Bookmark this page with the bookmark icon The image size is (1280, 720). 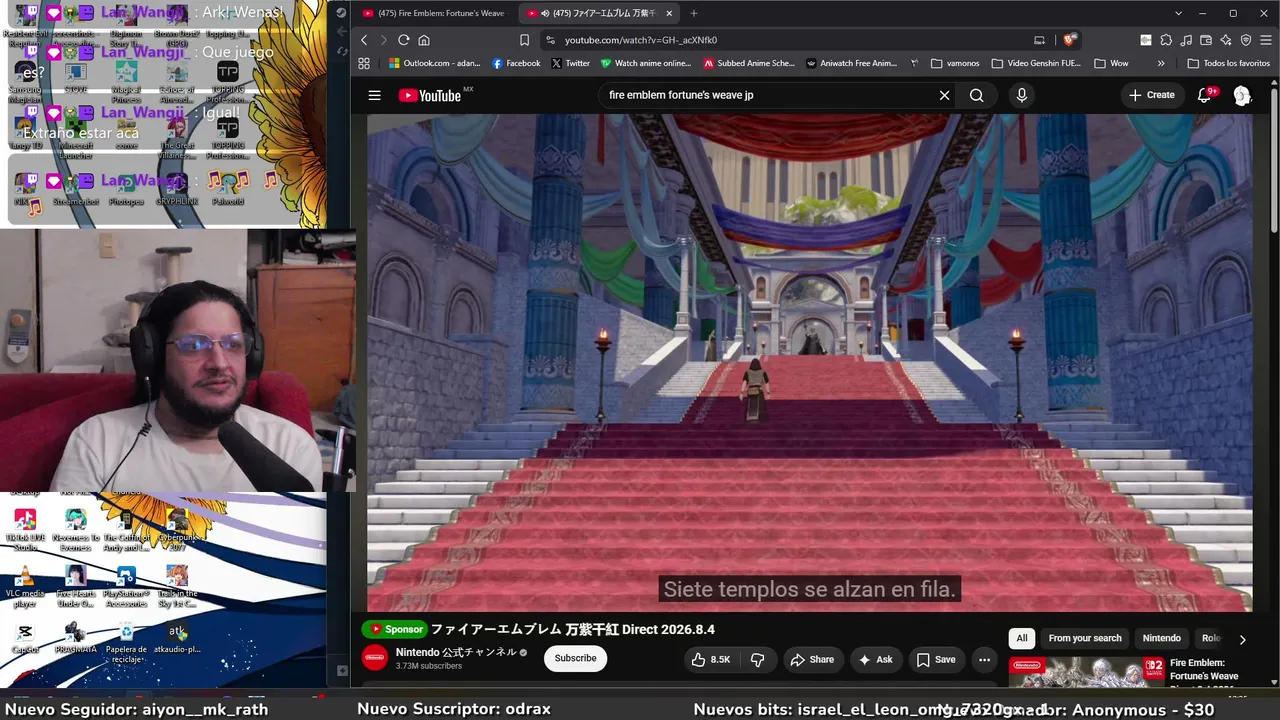pyautogui.click(x=524, y=40)
